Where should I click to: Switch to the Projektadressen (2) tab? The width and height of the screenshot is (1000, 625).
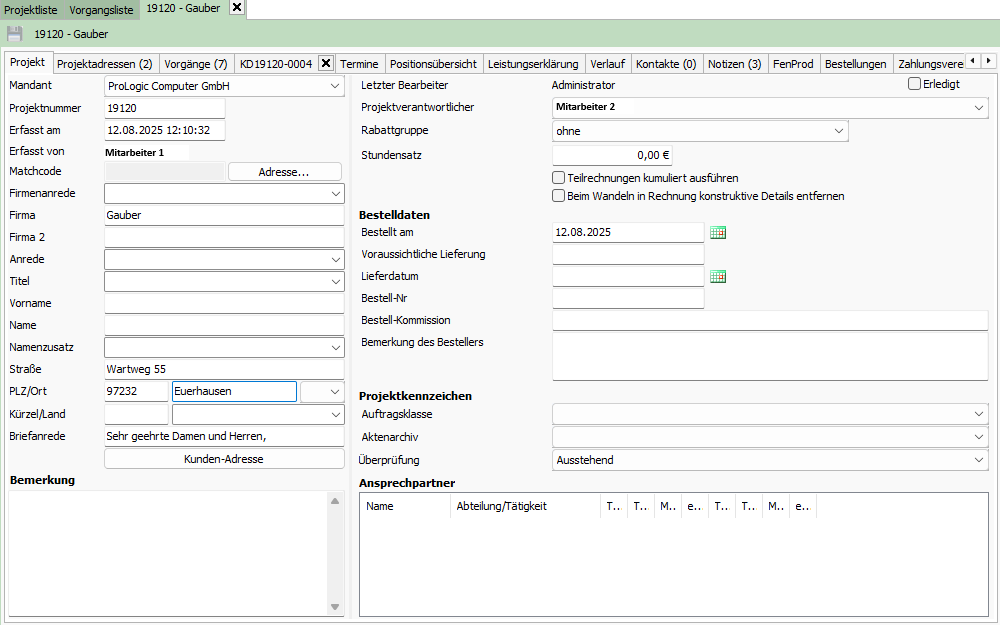click(104, 64)
